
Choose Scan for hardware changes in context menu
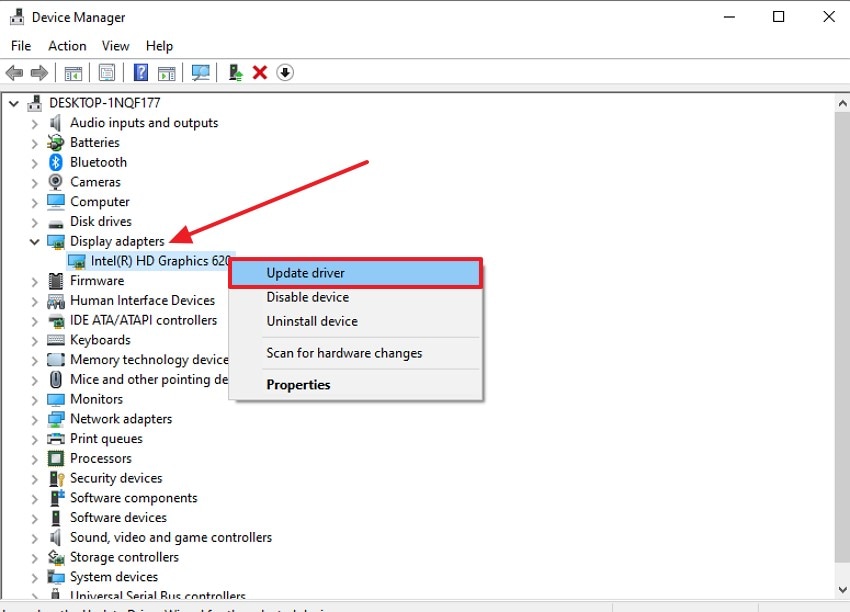click(x=355, y=353)
